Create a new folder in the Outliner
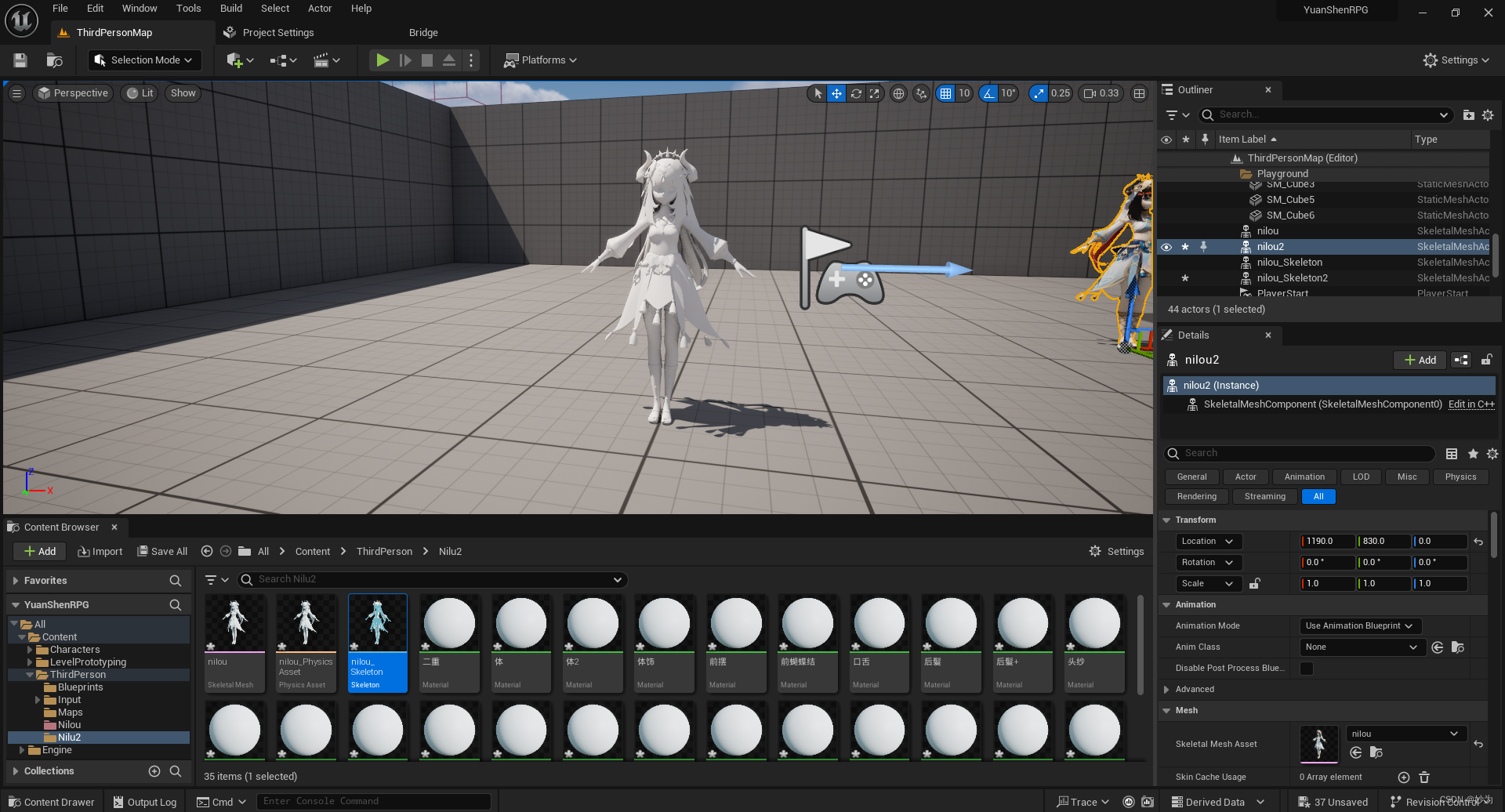This screenshot has height=812, width=1505. [x=1468, y=115]
